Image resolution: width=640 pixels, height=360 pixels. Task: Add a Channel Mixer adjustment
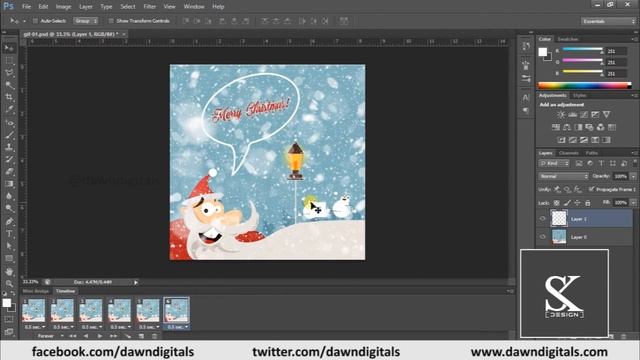pos(600,127)
